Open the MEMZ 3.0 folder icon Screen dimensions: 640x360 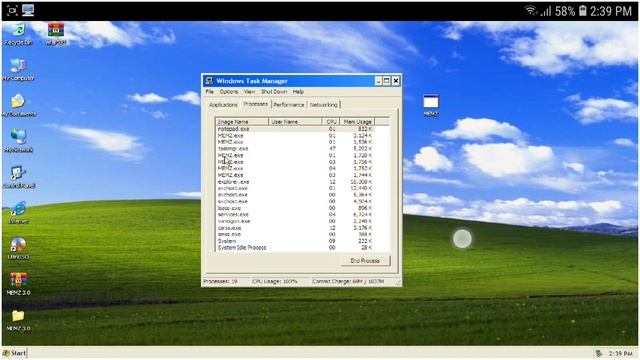(x=18, y=320)
